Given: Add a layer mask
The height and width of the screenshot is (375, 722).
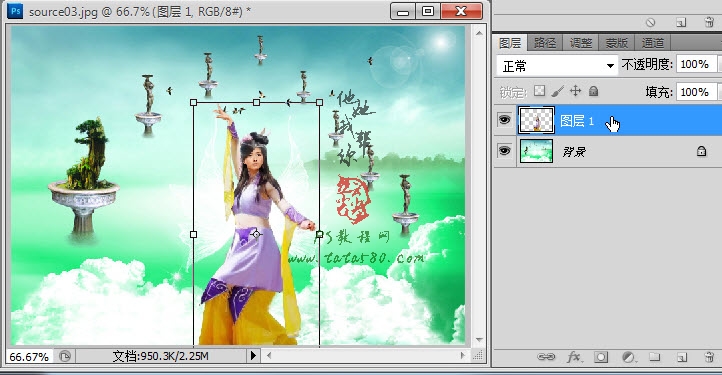Looking at the screenshot, I should tap(600, 357).
